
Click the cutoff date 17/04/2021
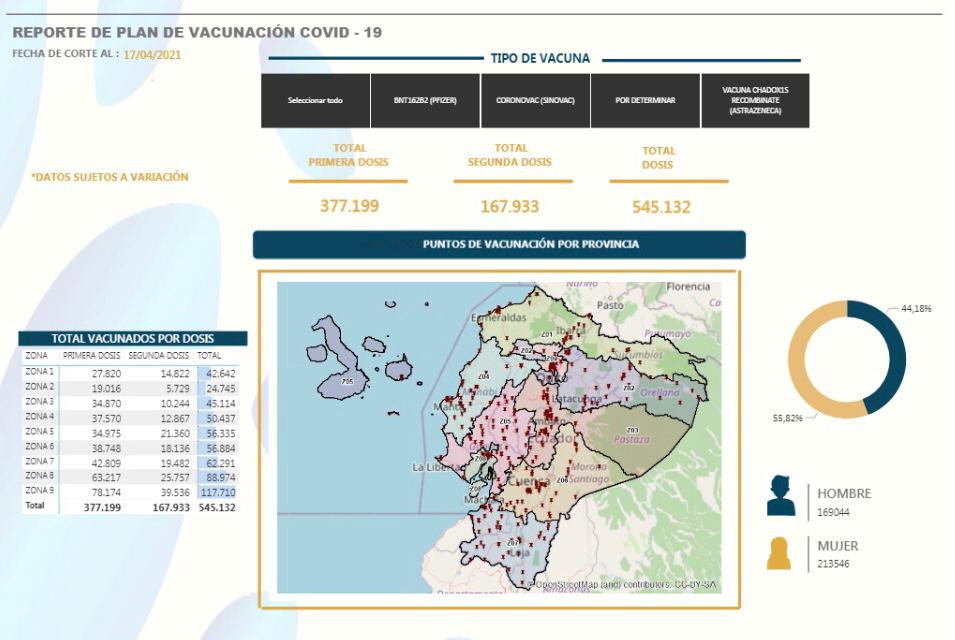[152, 55]
